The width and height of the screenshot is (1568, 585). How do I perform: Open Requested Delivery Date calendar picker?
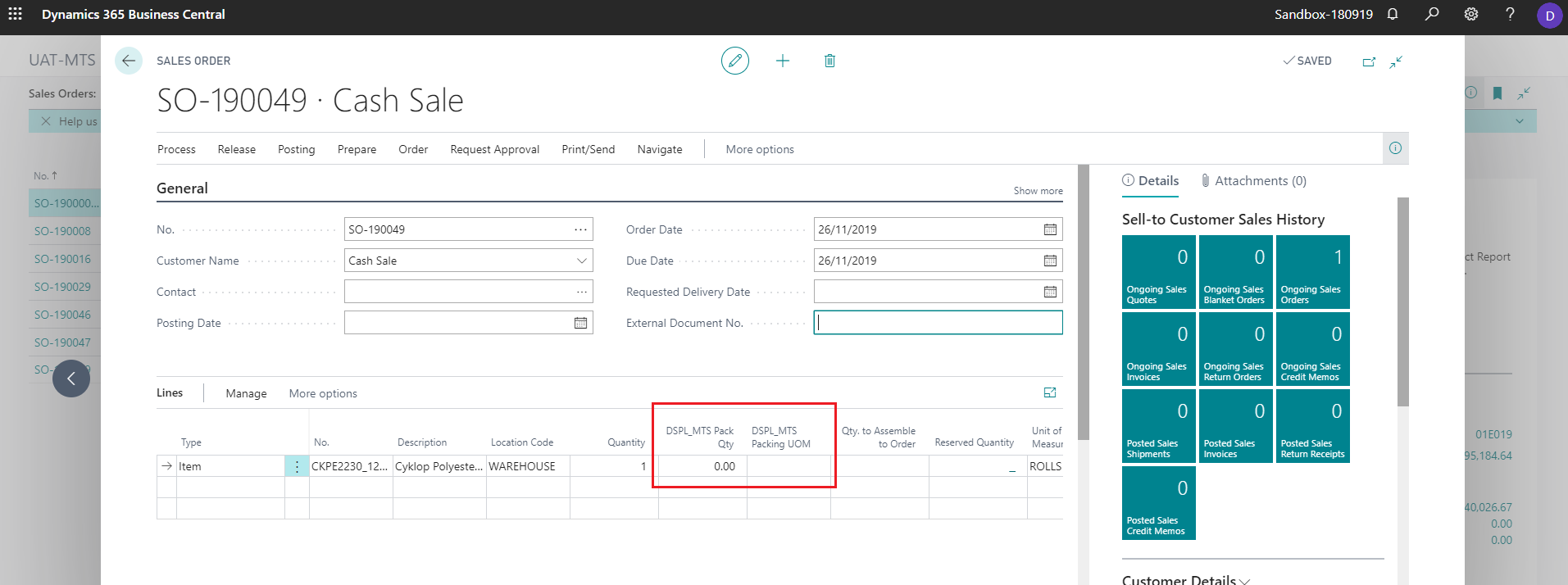coord(1050,292)
